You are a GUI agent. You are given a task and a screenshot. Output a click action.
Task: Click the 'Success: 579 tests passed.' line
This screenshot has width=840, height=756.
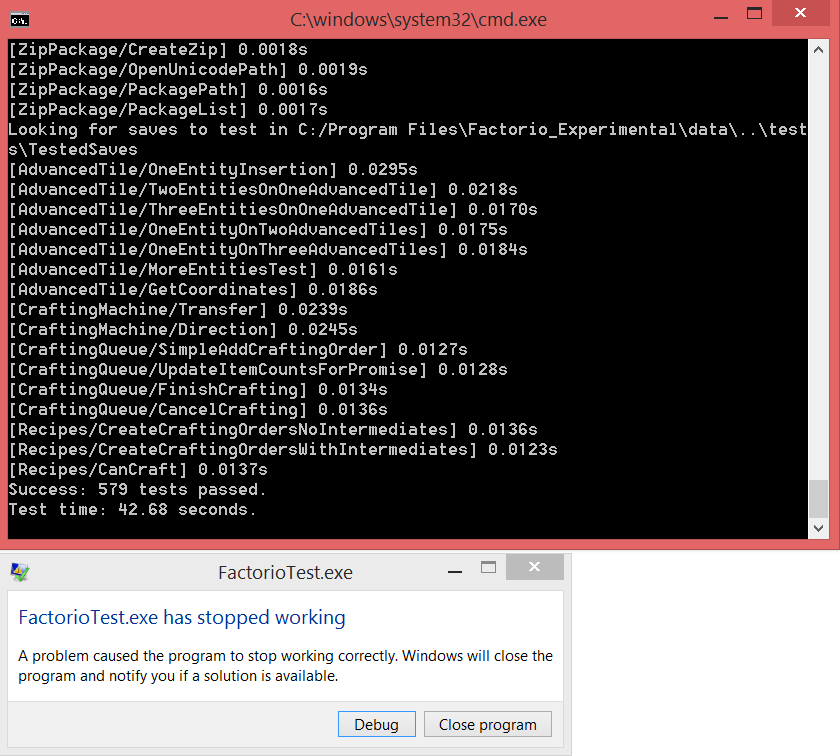coord(137,489)
